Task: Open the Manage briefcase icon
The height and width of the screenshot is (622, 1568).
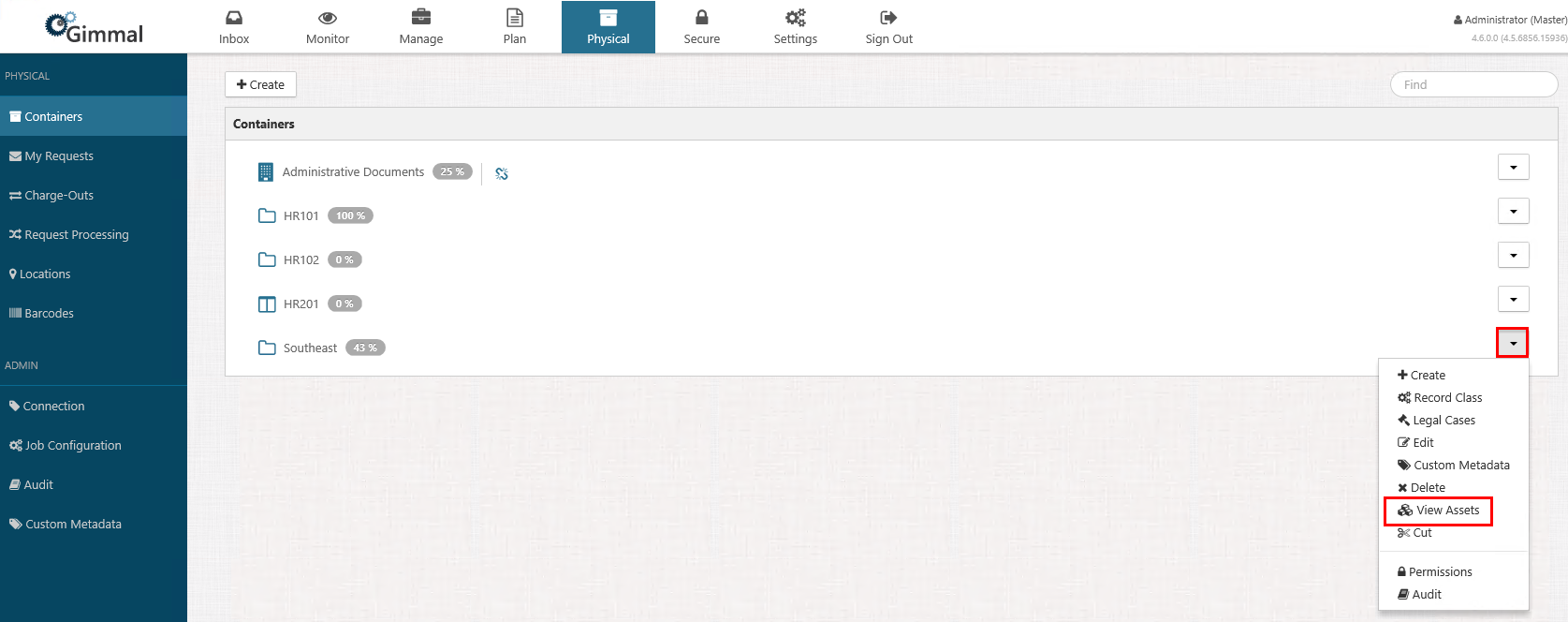Action: click(421, 18)
